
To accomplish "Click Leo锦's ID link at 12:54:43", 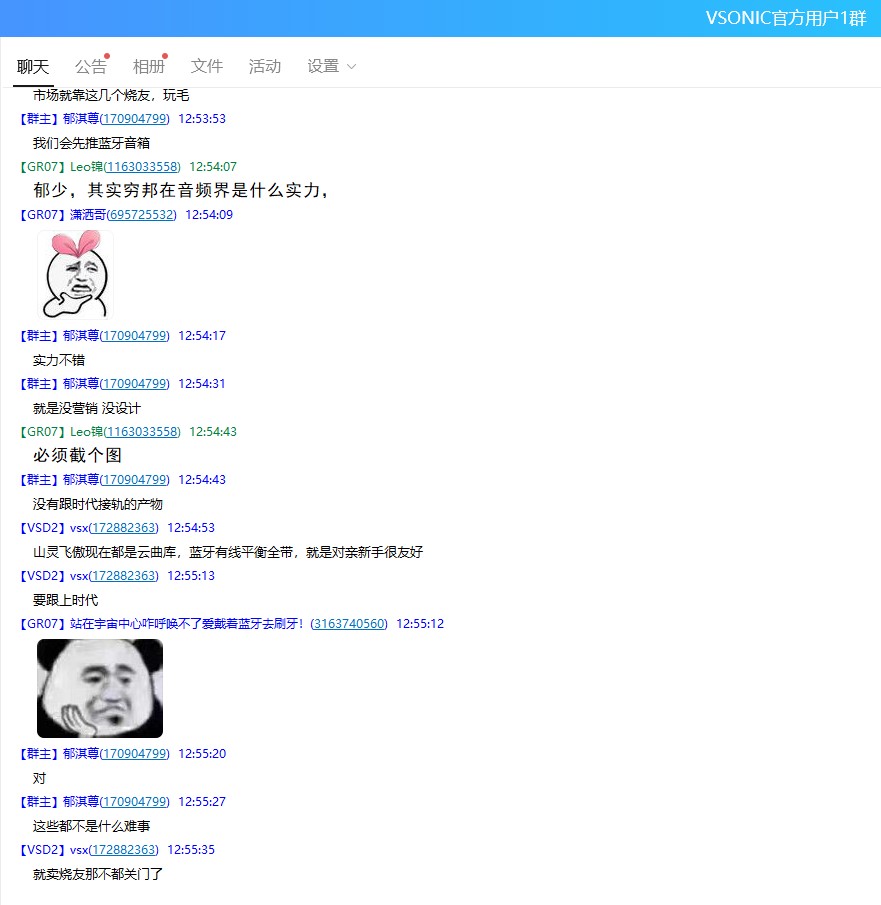I will (x=143, y=432).
